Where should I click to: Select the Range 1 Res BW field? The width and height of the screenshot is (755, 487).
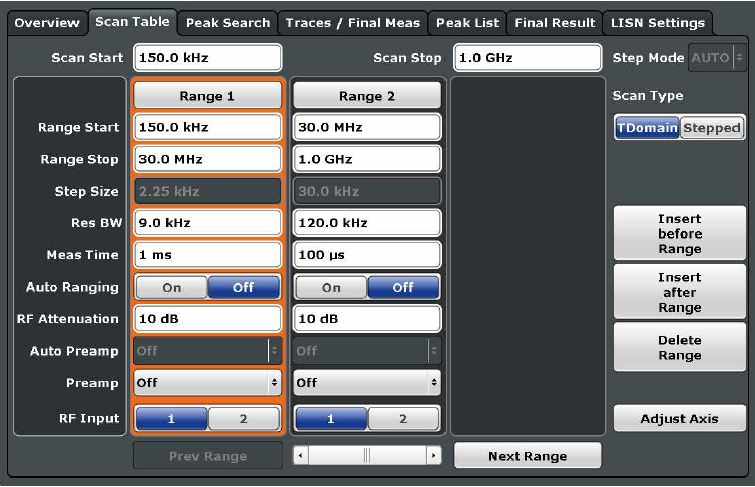208,223
